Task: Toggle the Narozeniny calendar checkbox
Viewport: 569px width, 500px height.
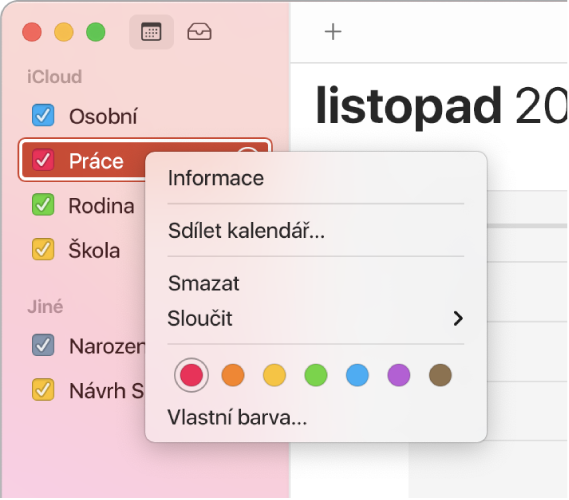Action: [x=43, y=345]
